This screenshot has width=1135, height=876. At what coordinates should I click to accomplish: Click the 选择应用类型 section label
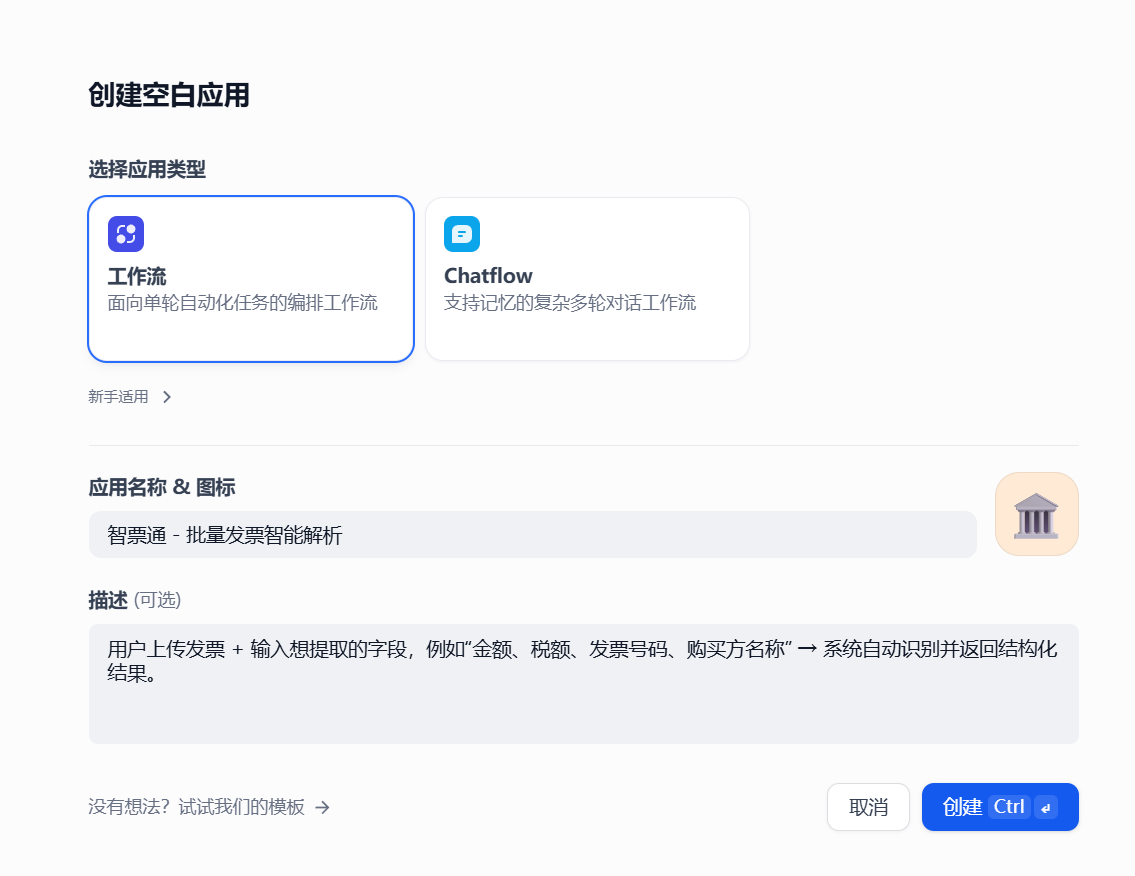(147, 169)
